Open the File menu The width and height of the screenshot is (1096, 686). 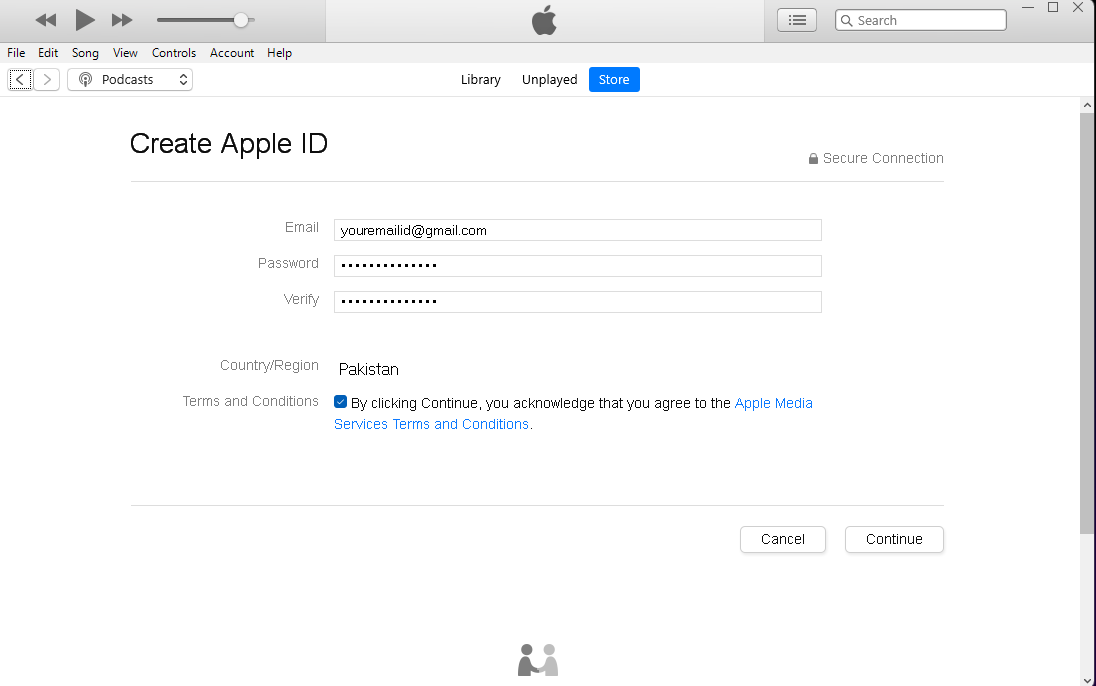click(x=16, y=53)
